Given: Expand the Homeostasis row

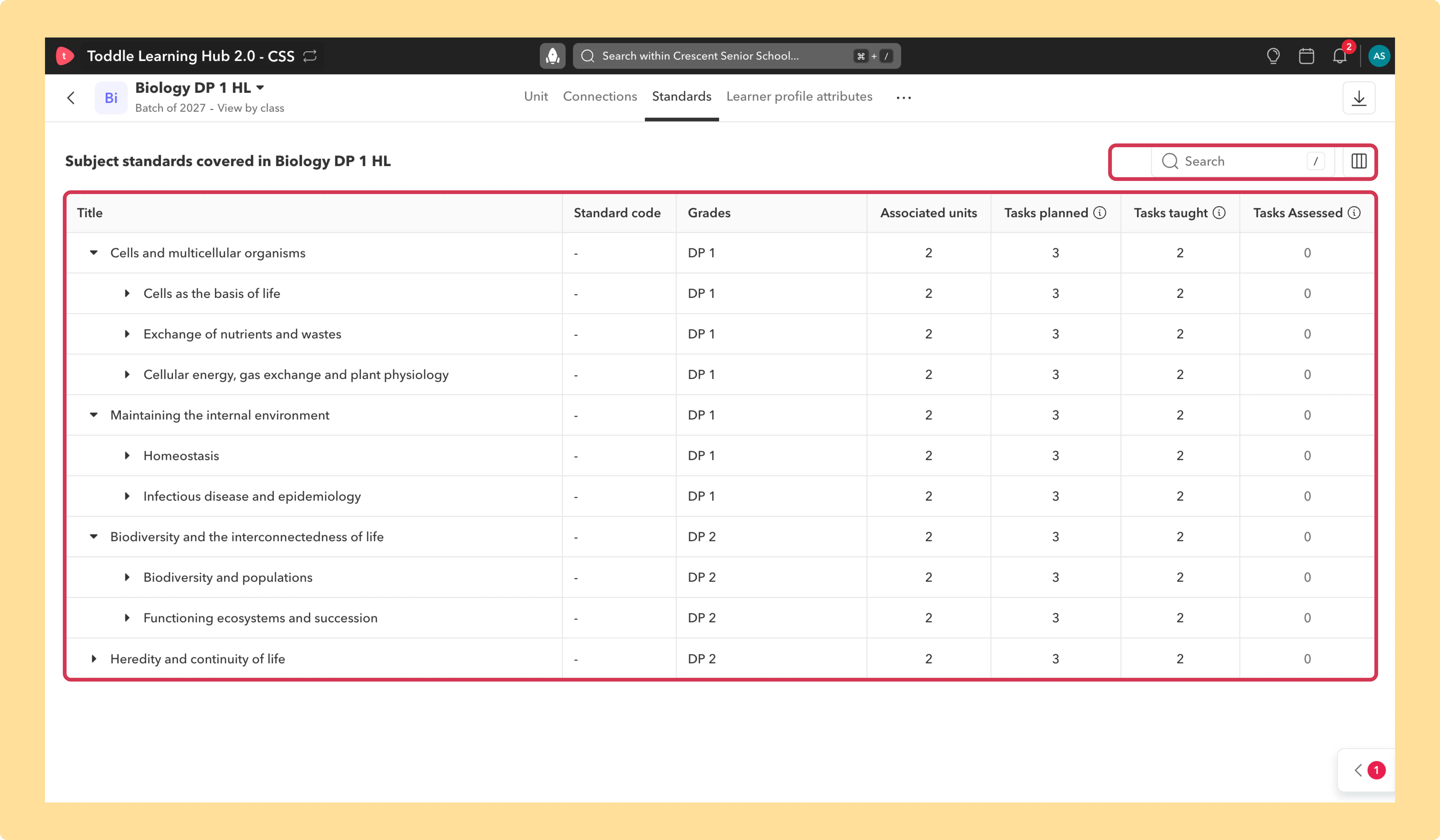Looking at the screenshot, I should (127, 455).
